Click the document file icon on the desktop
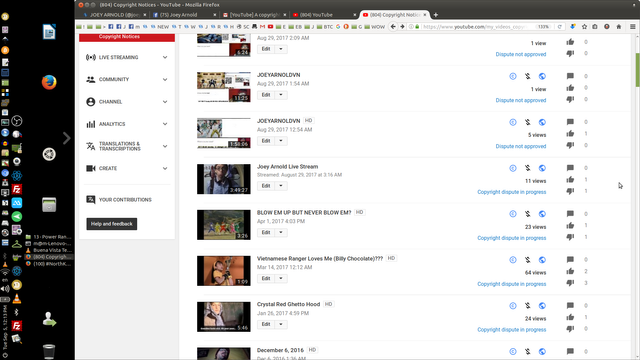Screen dimensions: 640x360 [49, 32]
